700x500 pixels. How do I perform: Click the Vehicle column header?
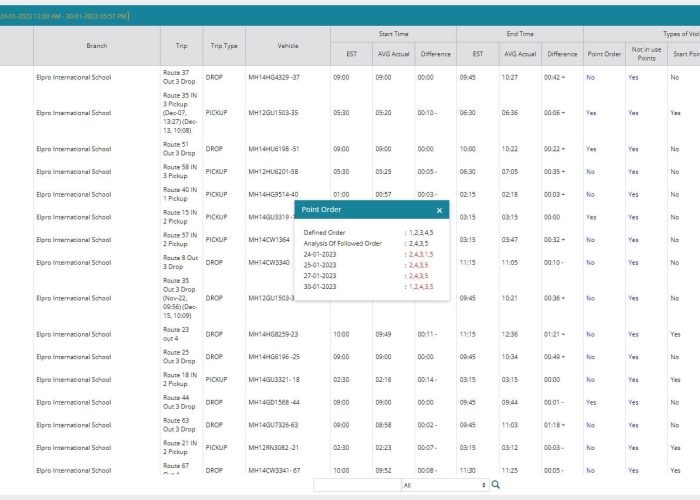pos(288,45)
